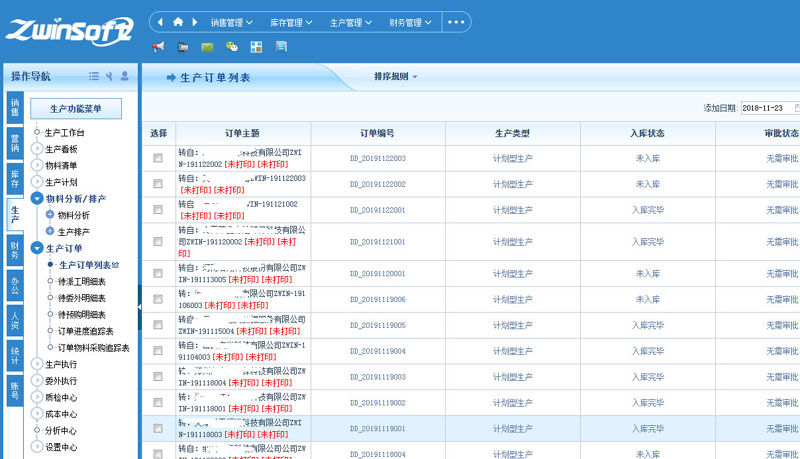Image resolution: width=800 pixels, height=459 pixels.
Task: Click the wrench settings icon in 操作导航
Action: pyautogui.click(x=109, y=76)
